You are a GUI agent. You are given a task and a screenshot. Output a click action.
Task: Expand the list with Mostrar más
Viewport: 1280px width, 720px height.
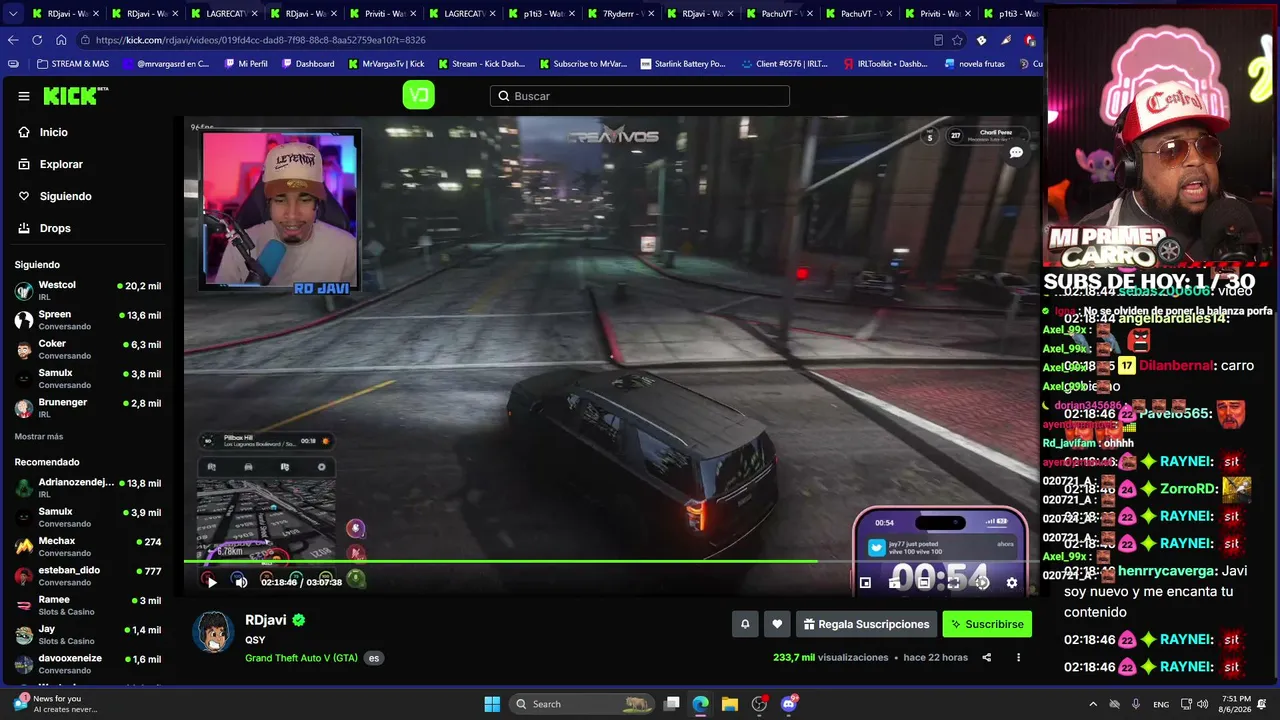click(x=39, y=437)
